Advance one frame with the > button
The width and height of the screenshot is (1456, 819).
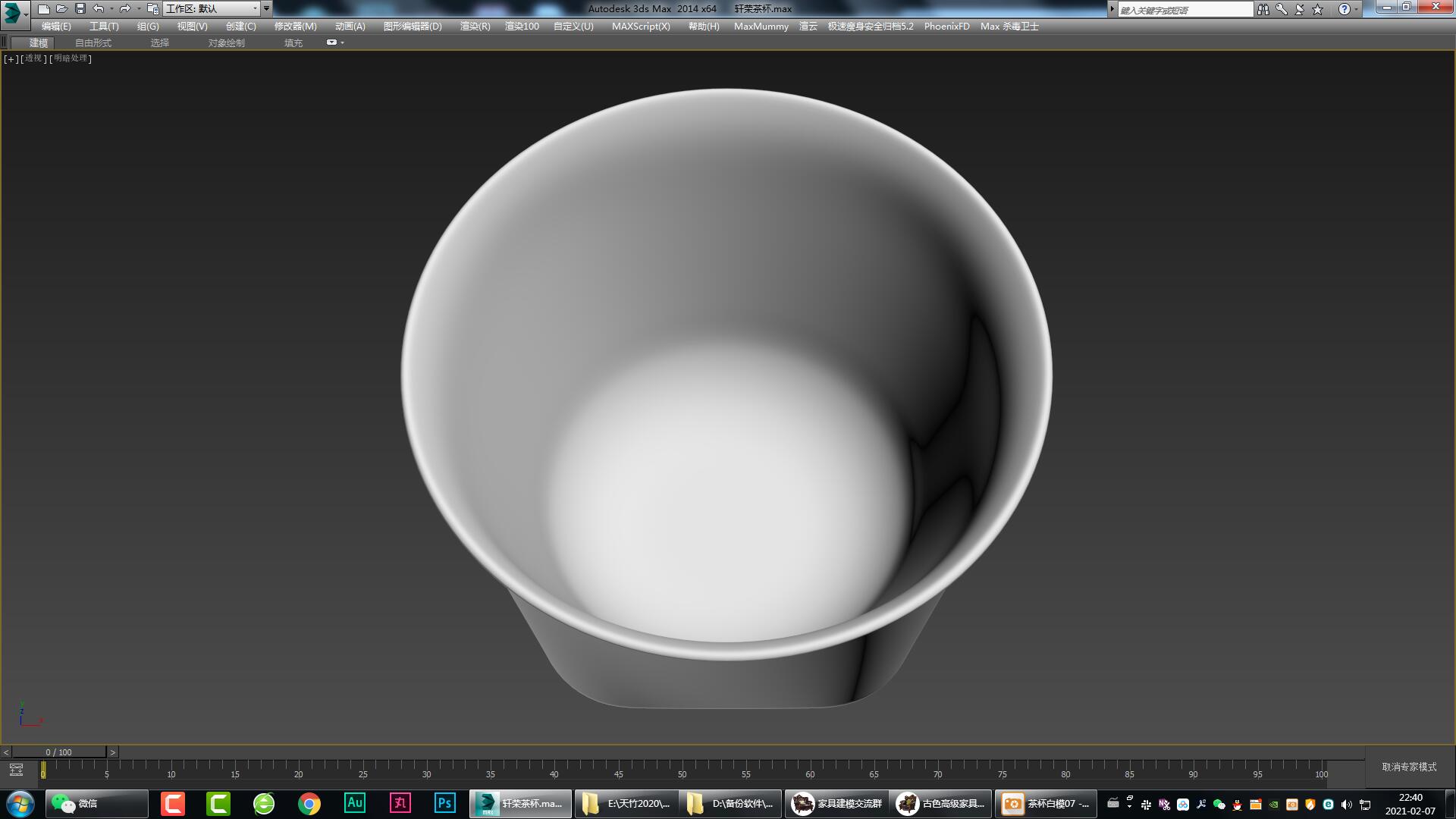[112, 752]
